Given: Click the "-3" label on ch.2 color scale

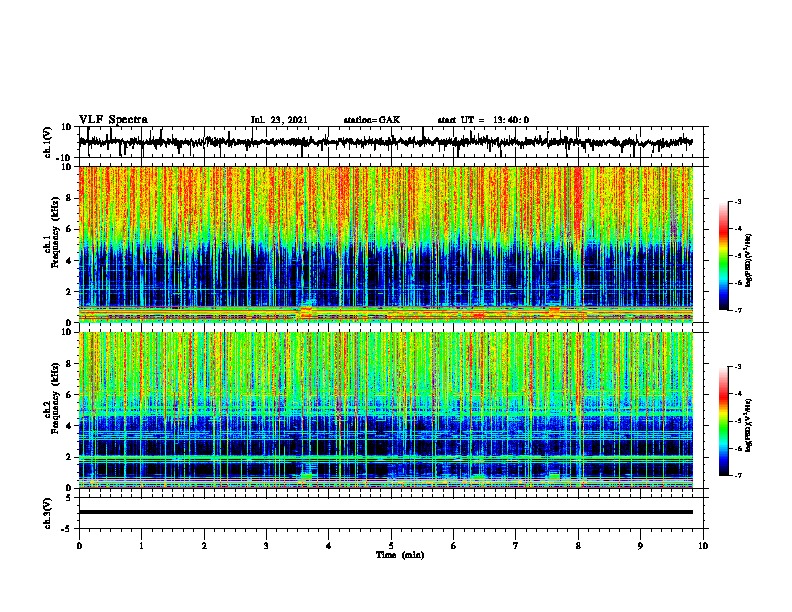Looking at the screenshot, I should click(x=737, y=367).
